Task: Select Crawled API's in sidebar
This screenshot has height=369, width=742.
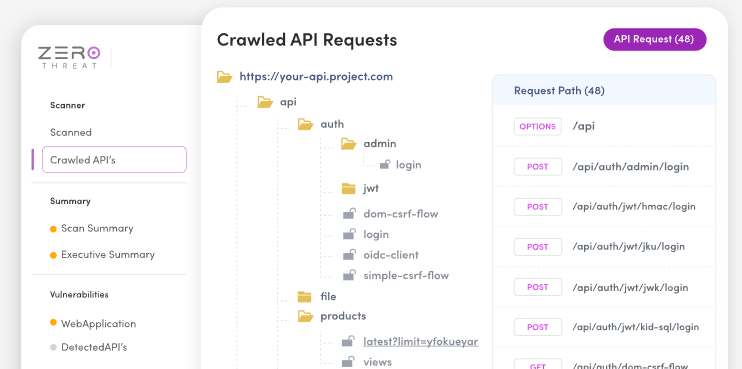Action: coord(115,159)
